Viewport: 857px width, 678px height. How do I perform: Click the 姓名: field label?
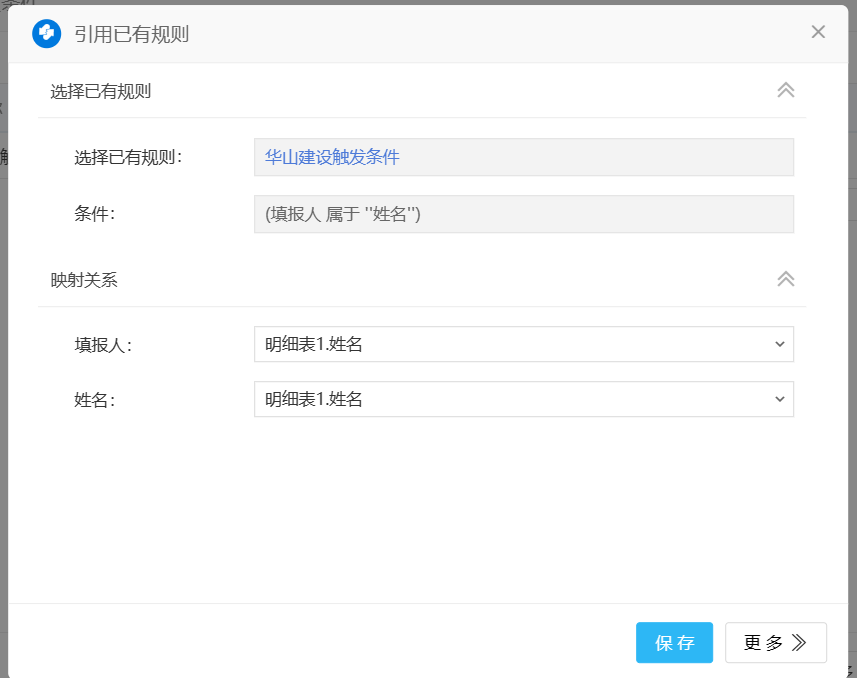click(x=95, y=400)
